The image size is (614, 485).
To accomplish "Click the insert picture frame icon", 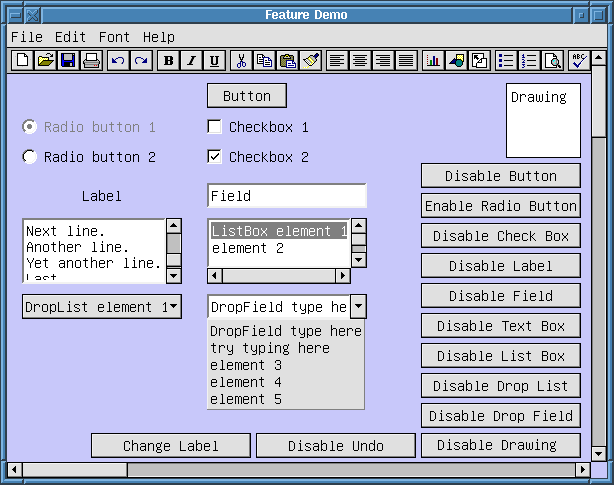I will coord(479,61).
